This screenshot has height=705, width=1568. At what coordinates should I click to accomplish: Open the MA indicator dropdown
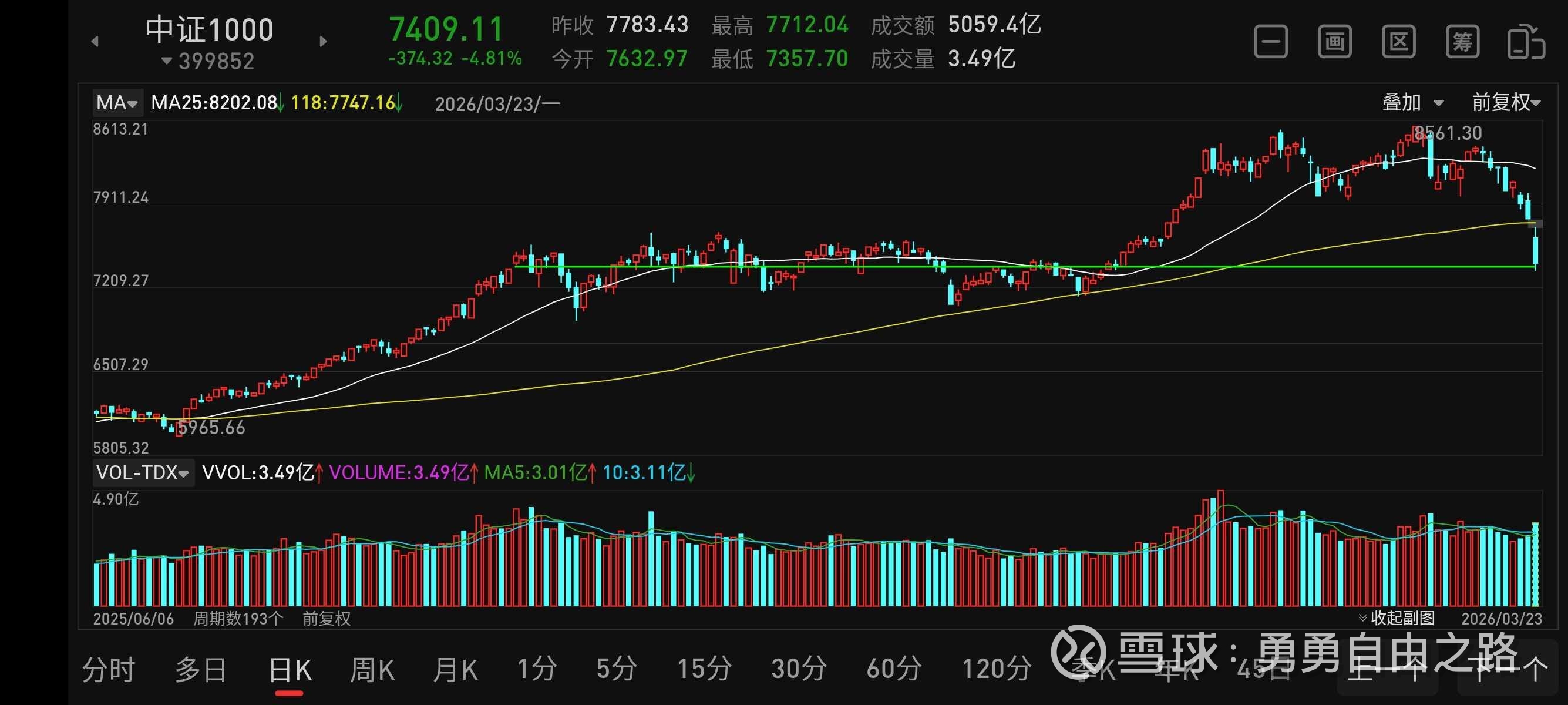pyautogui.click(x=117, y=102)
